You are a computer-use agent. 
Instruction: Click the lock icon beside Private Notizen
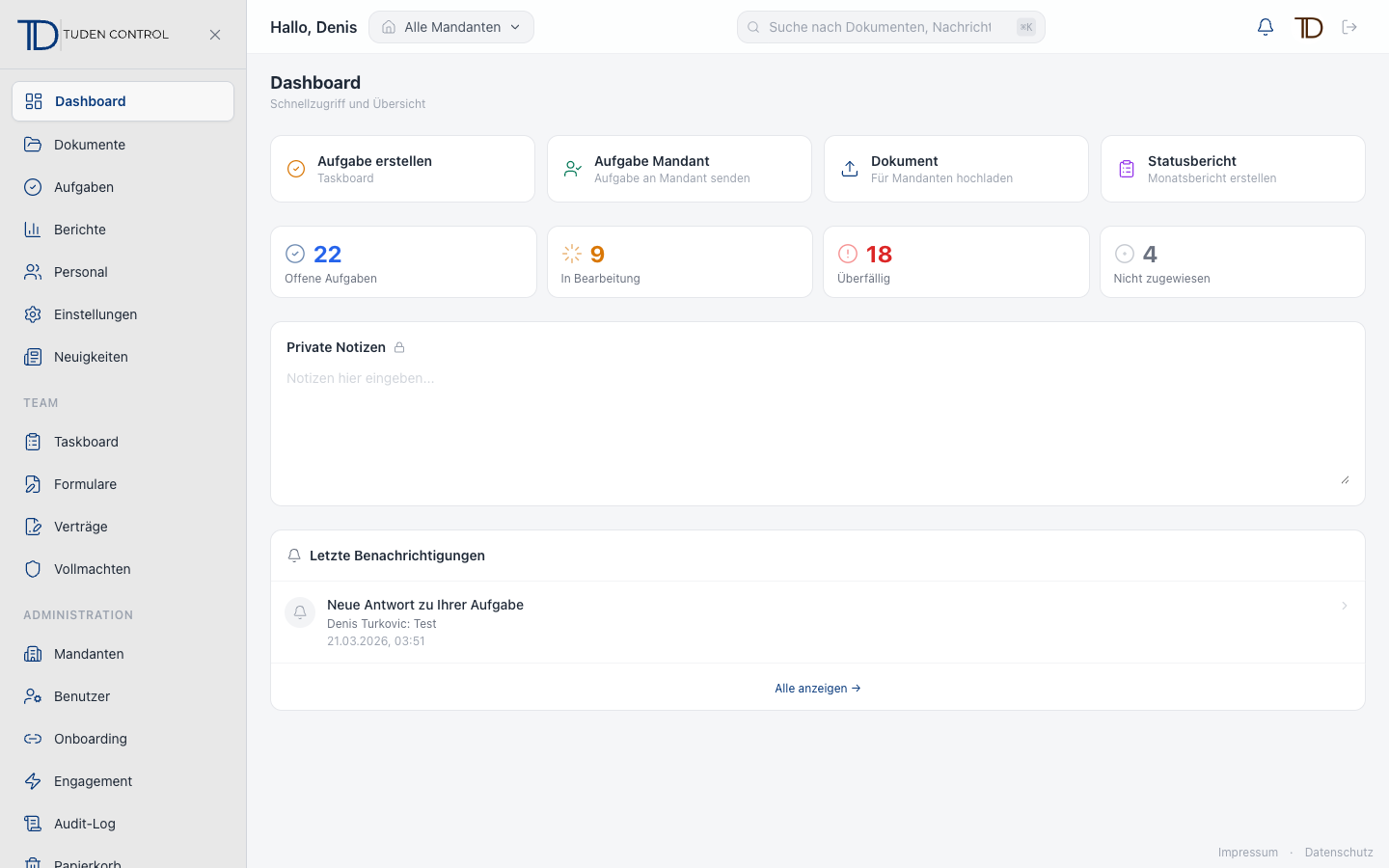pyautogui.click(x=399, y=347)
